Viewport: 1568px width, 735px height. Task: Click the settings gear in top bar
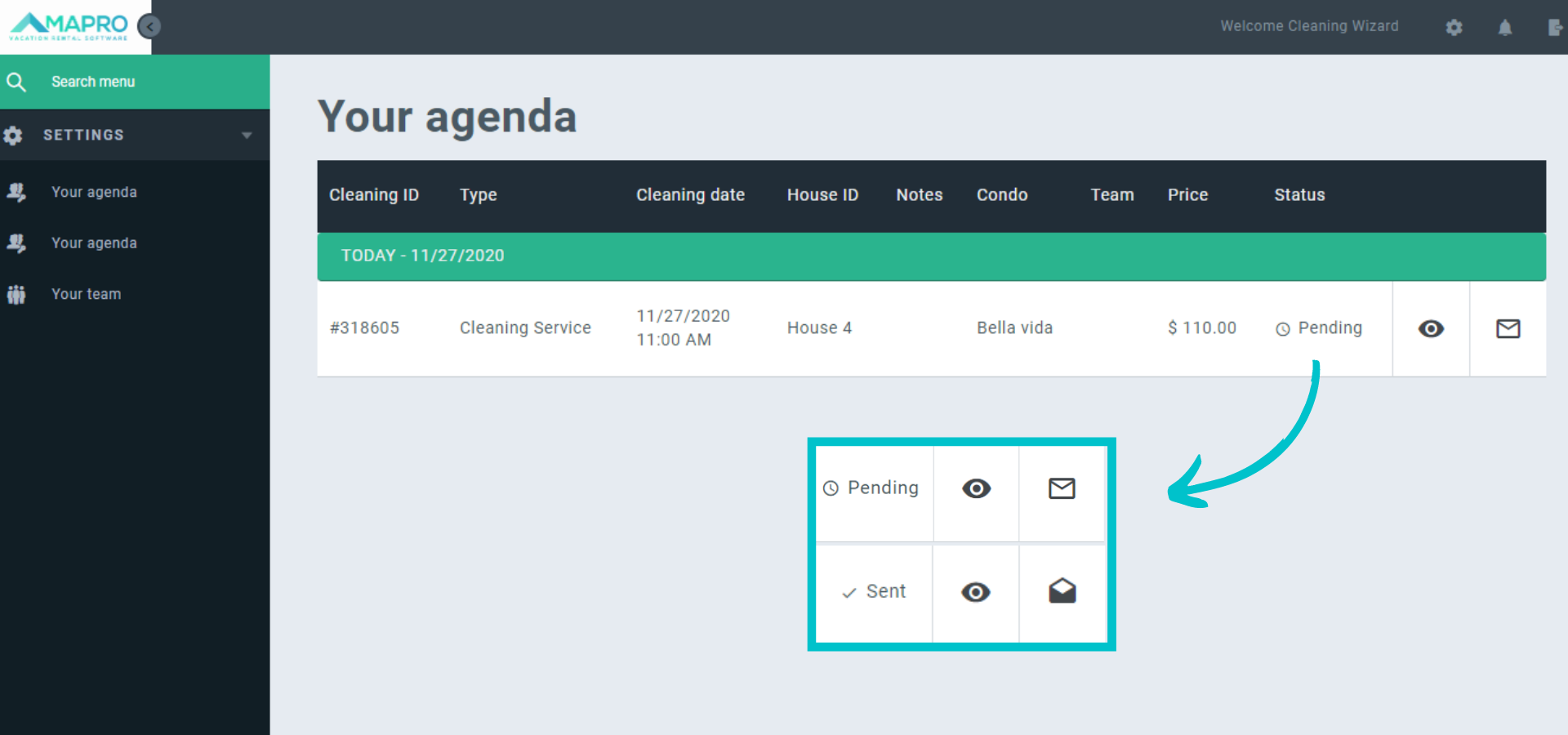click(x=1454, y=28)
